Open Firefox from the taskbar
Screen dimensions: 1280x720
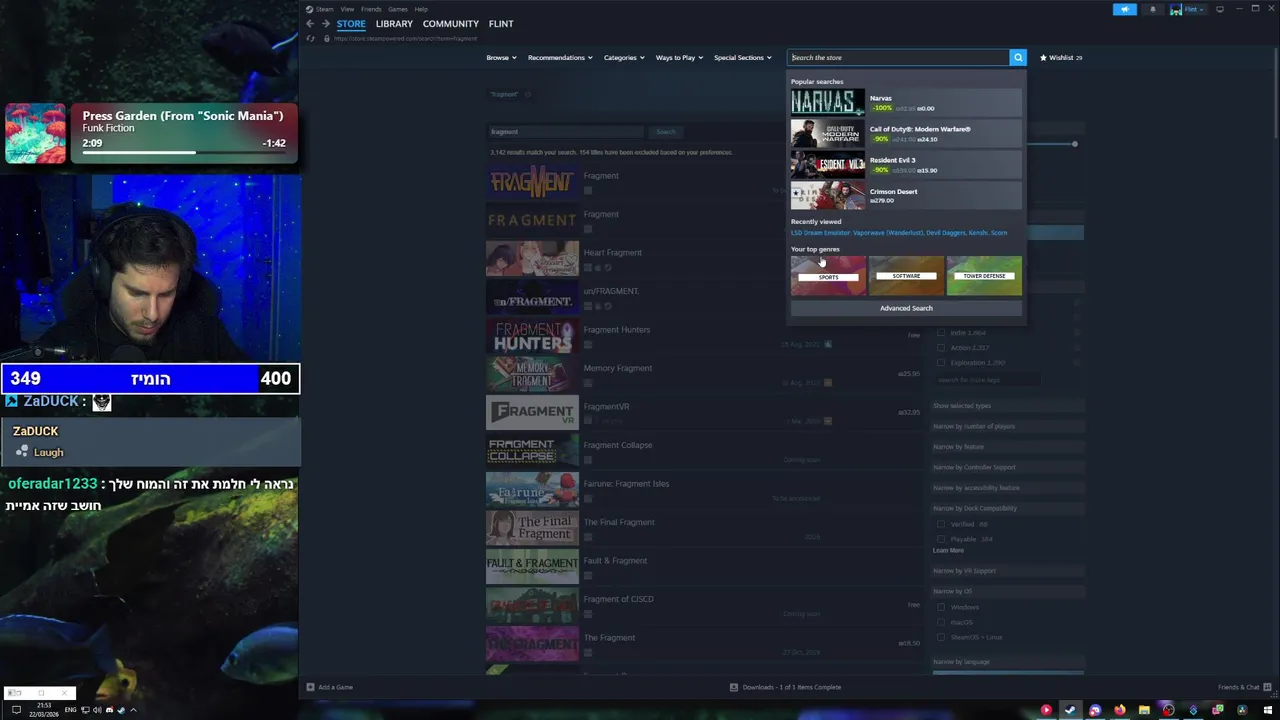[x=1119, y=710]
